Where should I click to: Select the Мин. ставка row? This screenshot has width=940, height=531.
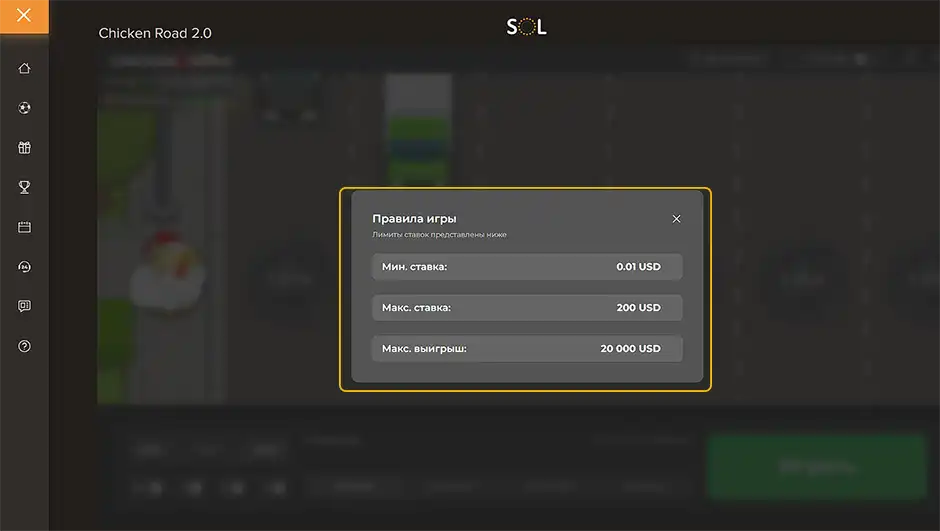(527, 267)
